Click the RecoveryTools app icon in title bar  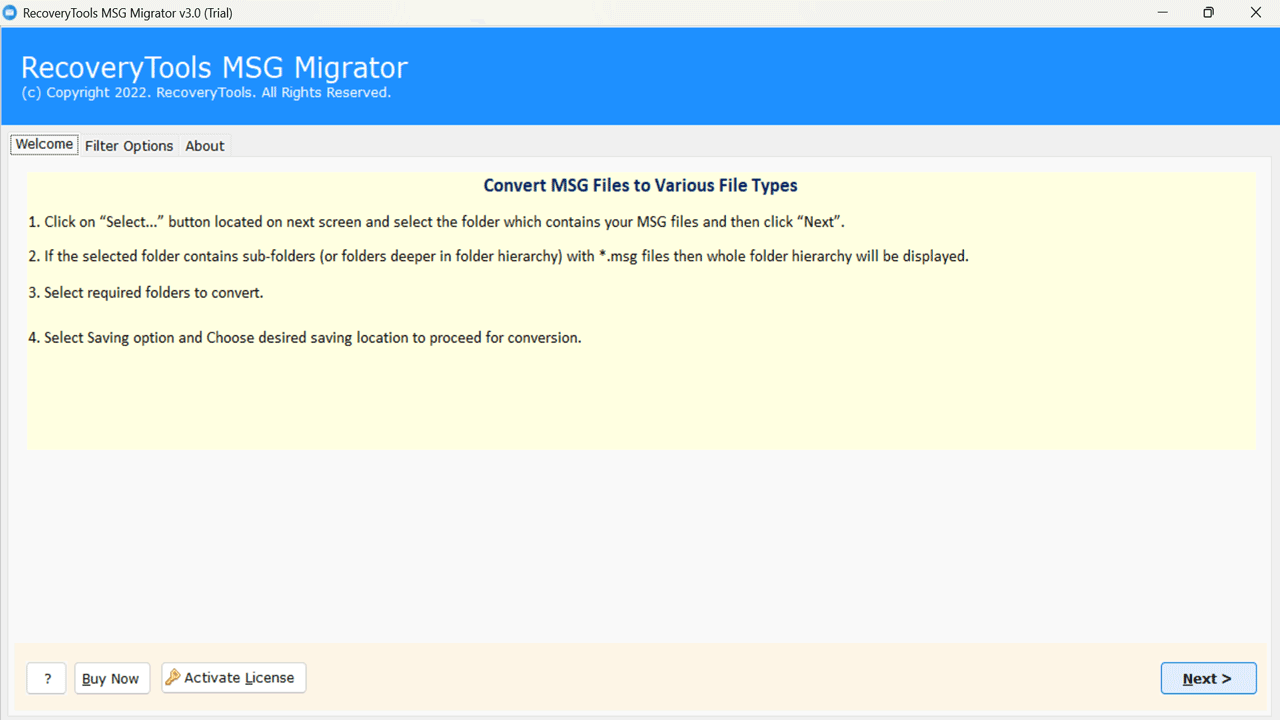click(x=10, y=13)
